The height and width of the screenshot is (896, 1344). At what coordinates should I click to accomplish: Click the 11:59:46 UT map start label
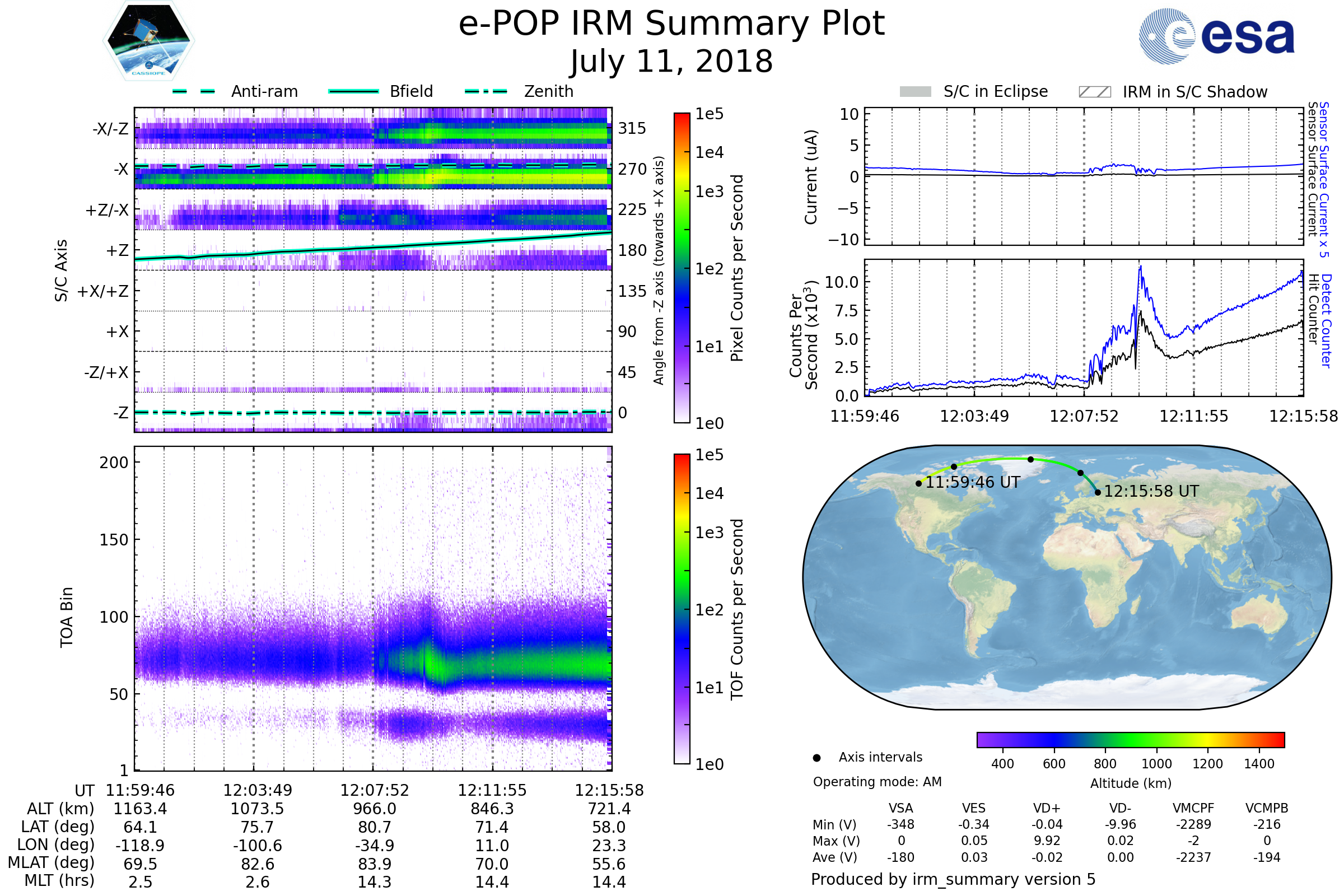coord(973,482)
